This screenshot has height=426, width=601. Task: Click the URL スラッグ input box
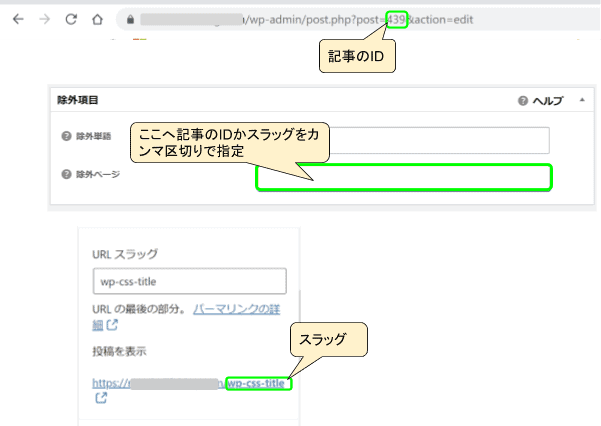pos(188,281)
